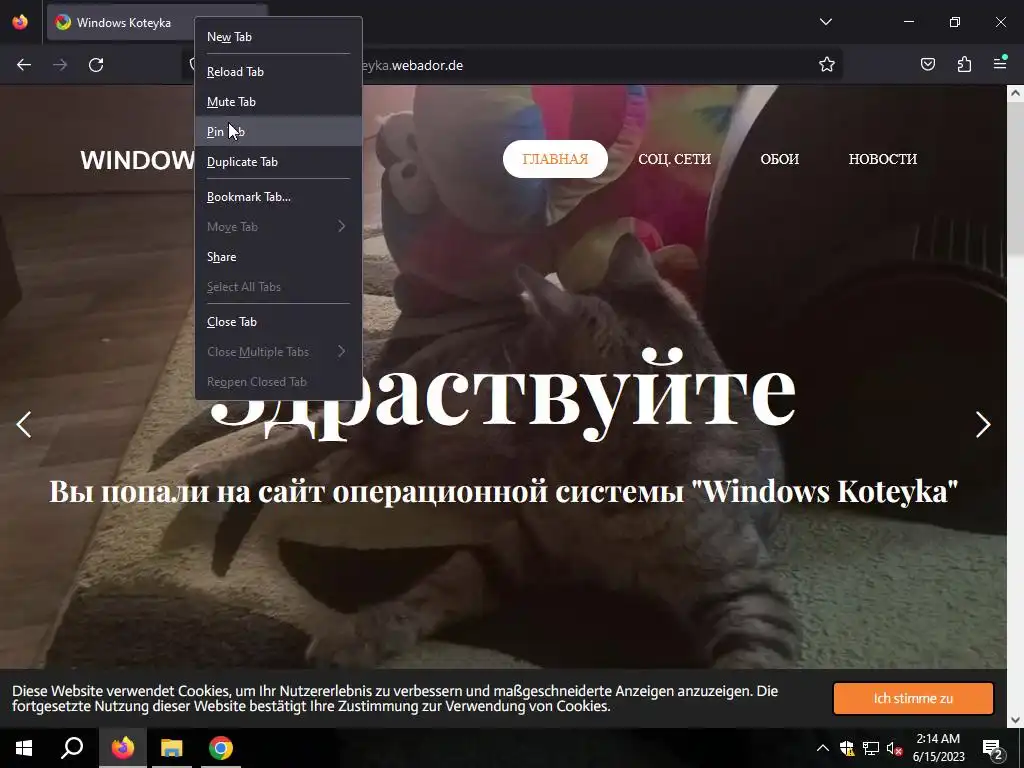Choose New Tab from the context menu
1024x768 pixels.
(278, 37)
